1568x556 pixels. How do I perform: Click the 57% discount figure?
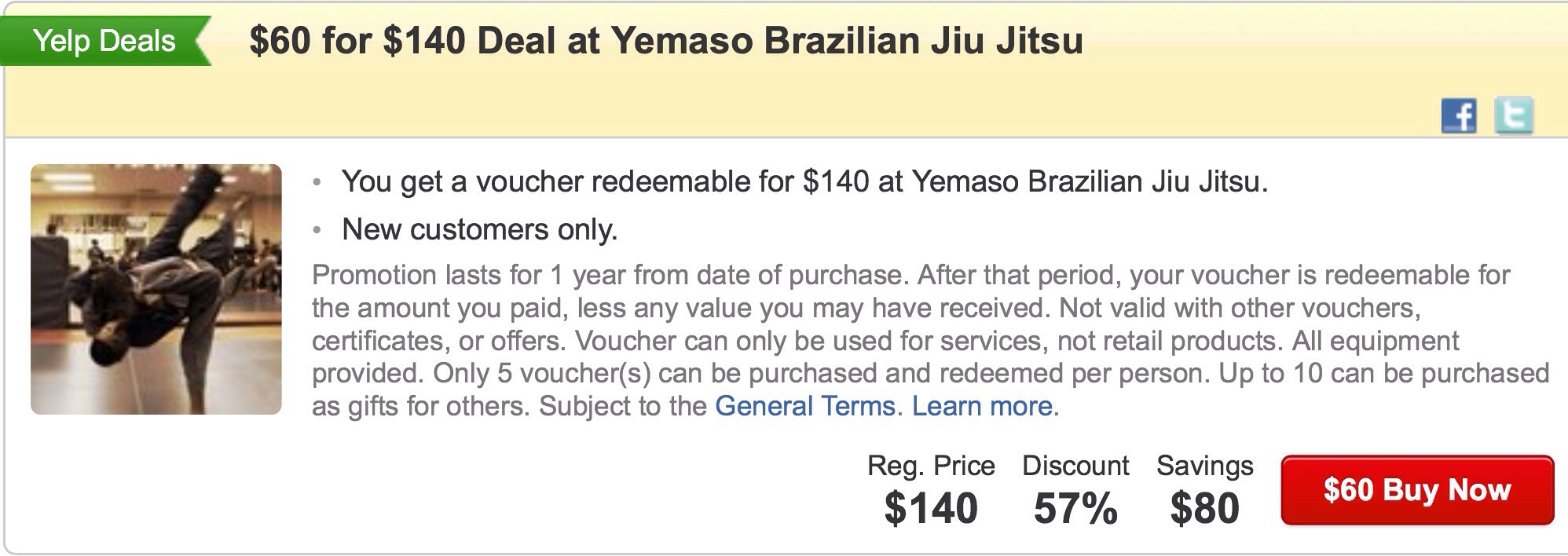pos(1075,508)
